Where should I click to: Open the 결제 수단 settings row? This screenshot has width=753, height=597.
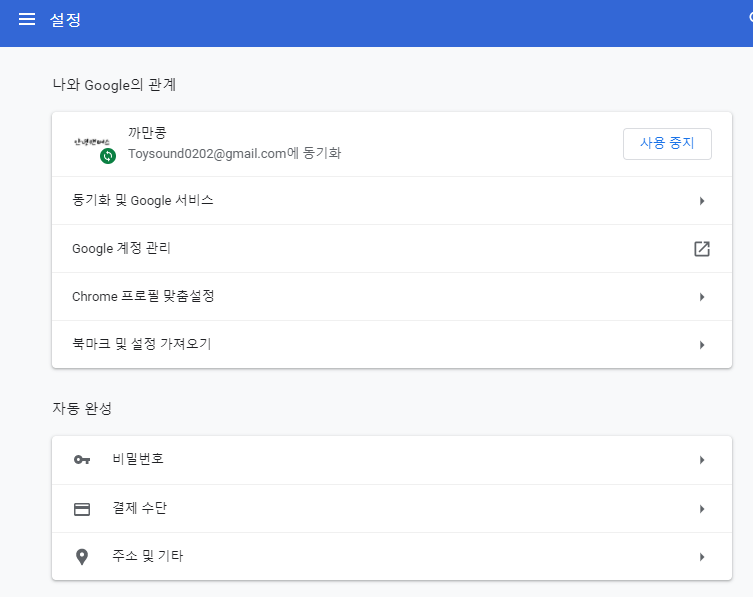click(x=392, y=509)
